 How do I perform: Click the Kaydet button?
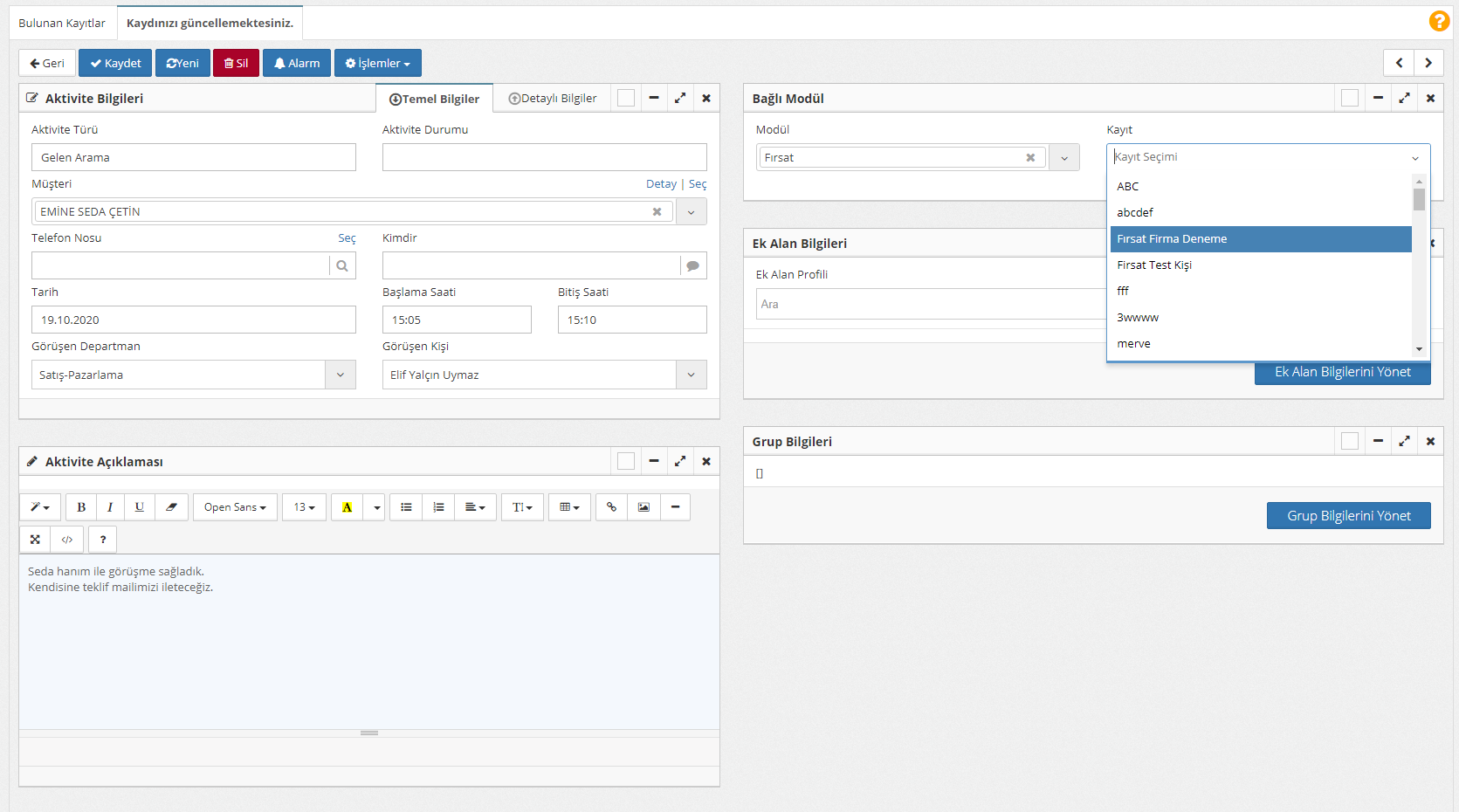click(x=115, y=64)
